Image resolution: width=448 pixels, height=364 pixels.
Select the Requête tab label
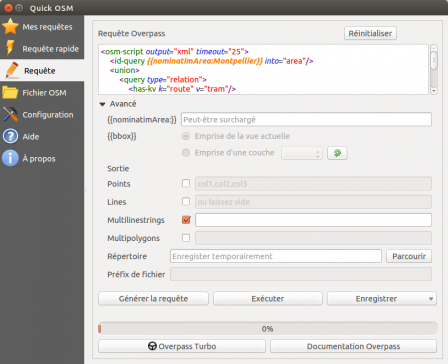[x=40, y=71]
